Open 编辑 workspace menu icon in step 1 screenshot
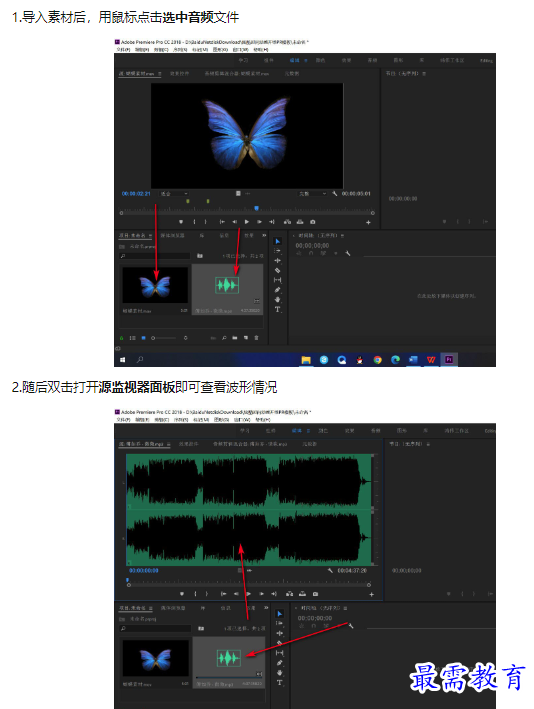 [x=306, y=60]
